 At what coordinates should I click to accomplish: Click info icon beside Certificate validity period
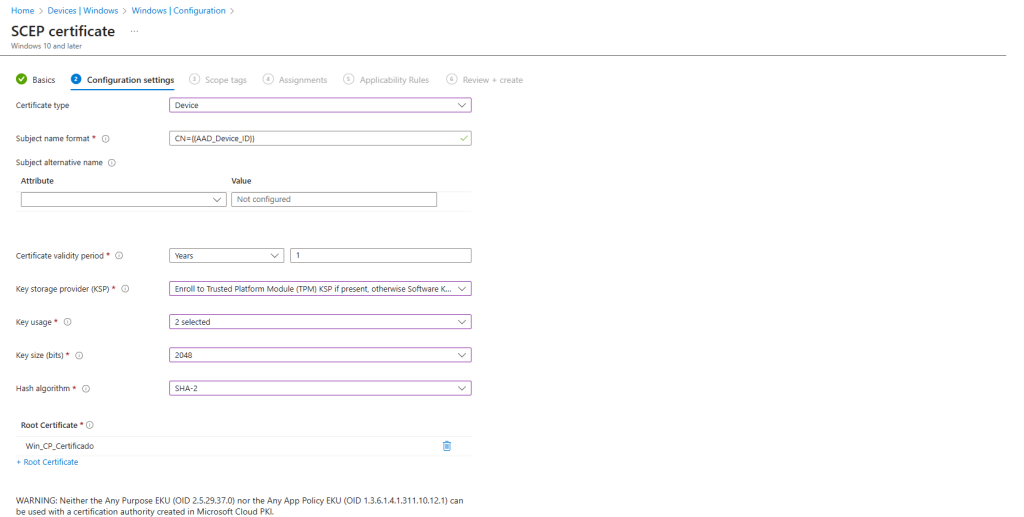(x=119, y=256)
